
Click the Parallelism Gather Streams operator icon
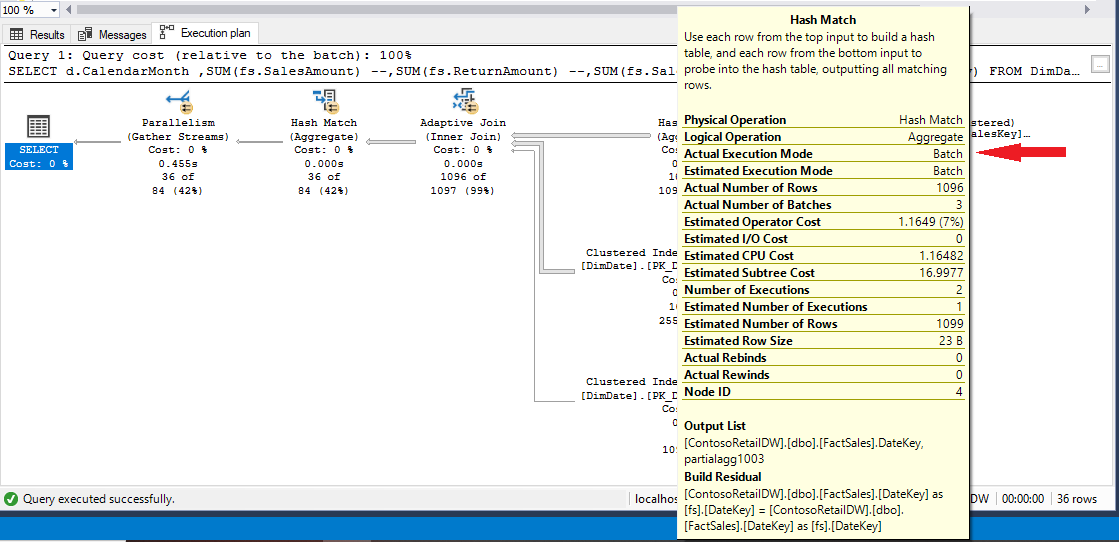coord(179,100)
